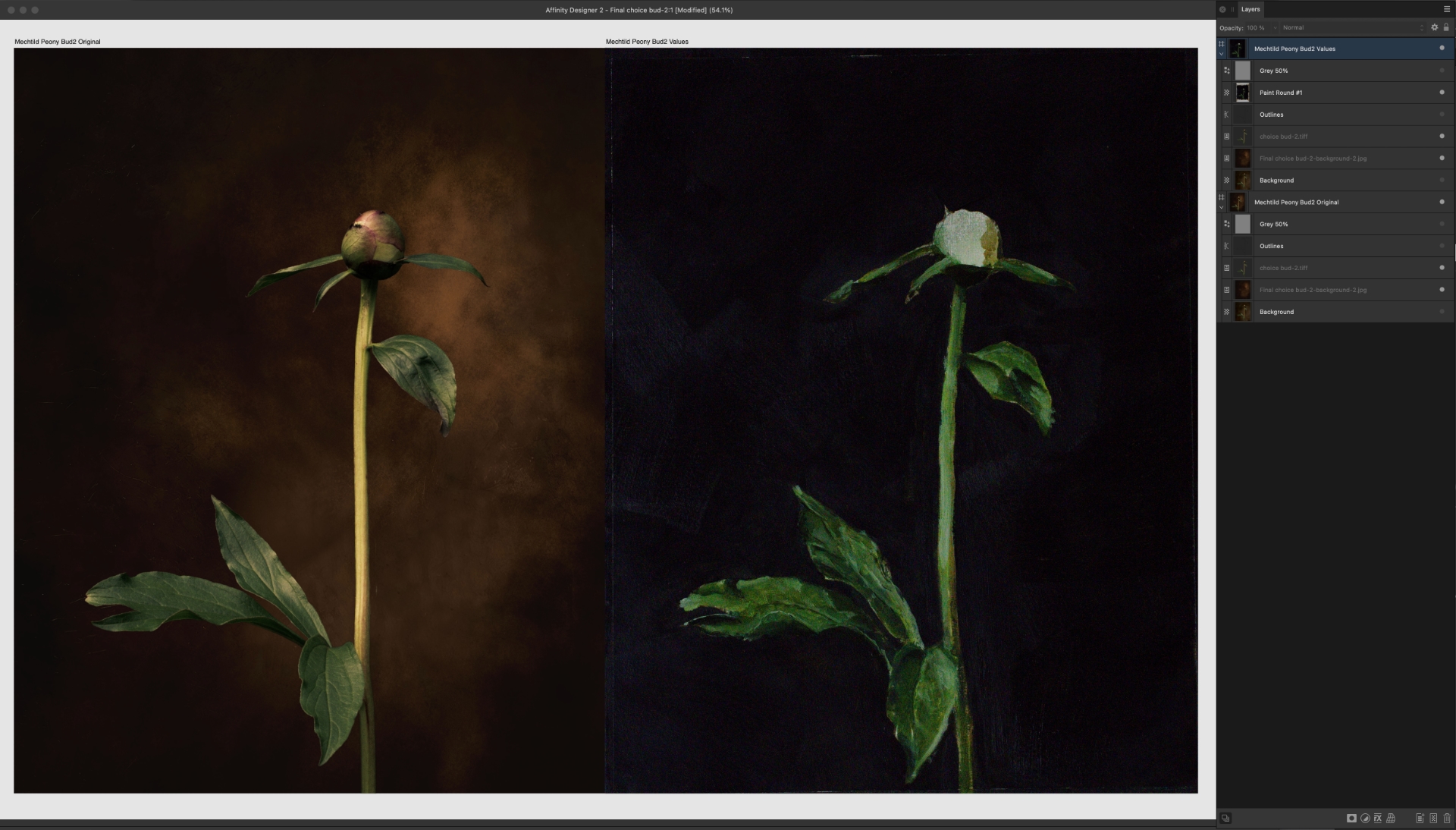Show the Grey 50% layer under Original
Image resolution: width=1456 pixels, height=830 pixels.
point(1442,224)
